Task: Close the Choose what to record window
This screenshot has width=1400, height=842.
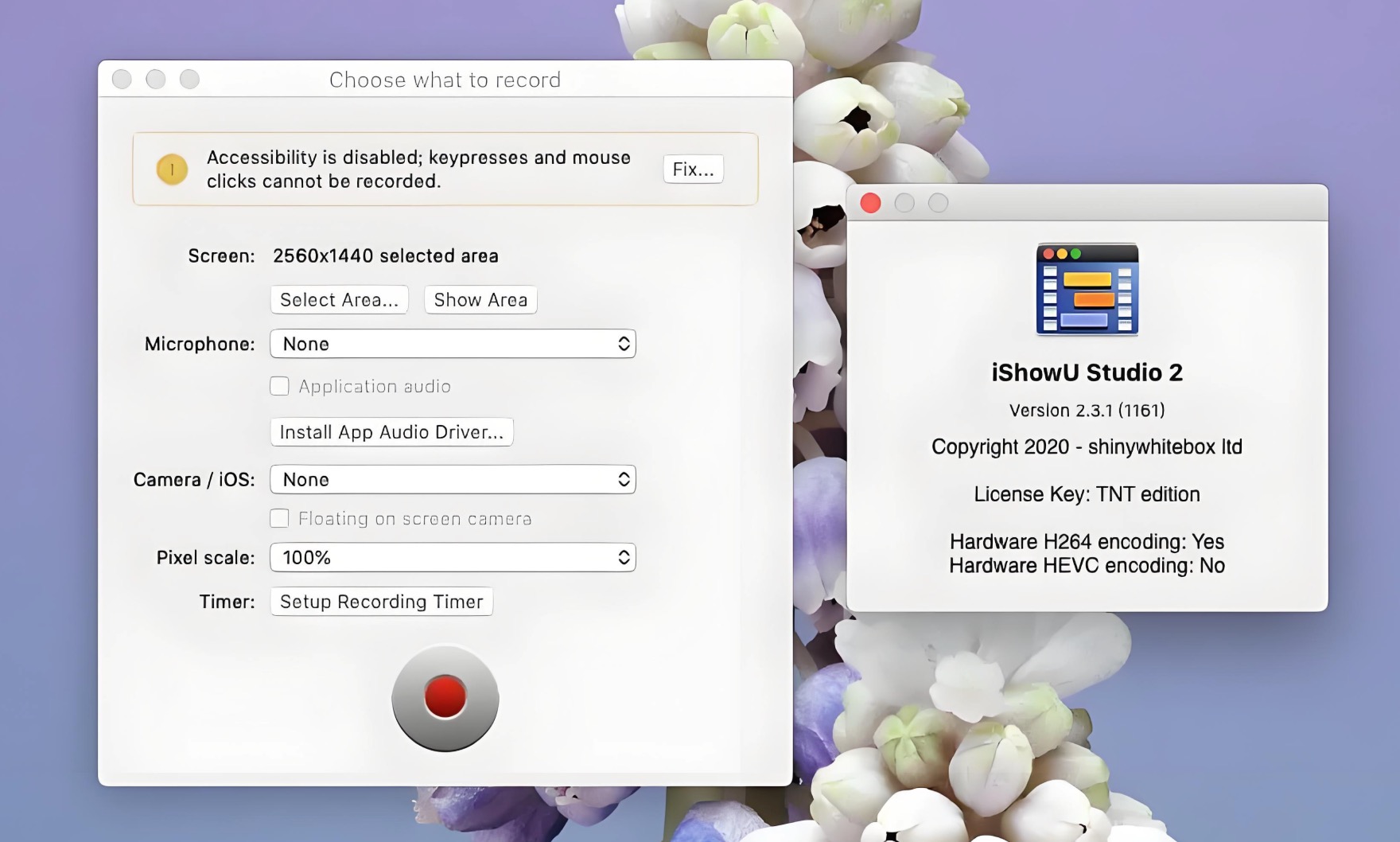Action: [x=122, y=79]
